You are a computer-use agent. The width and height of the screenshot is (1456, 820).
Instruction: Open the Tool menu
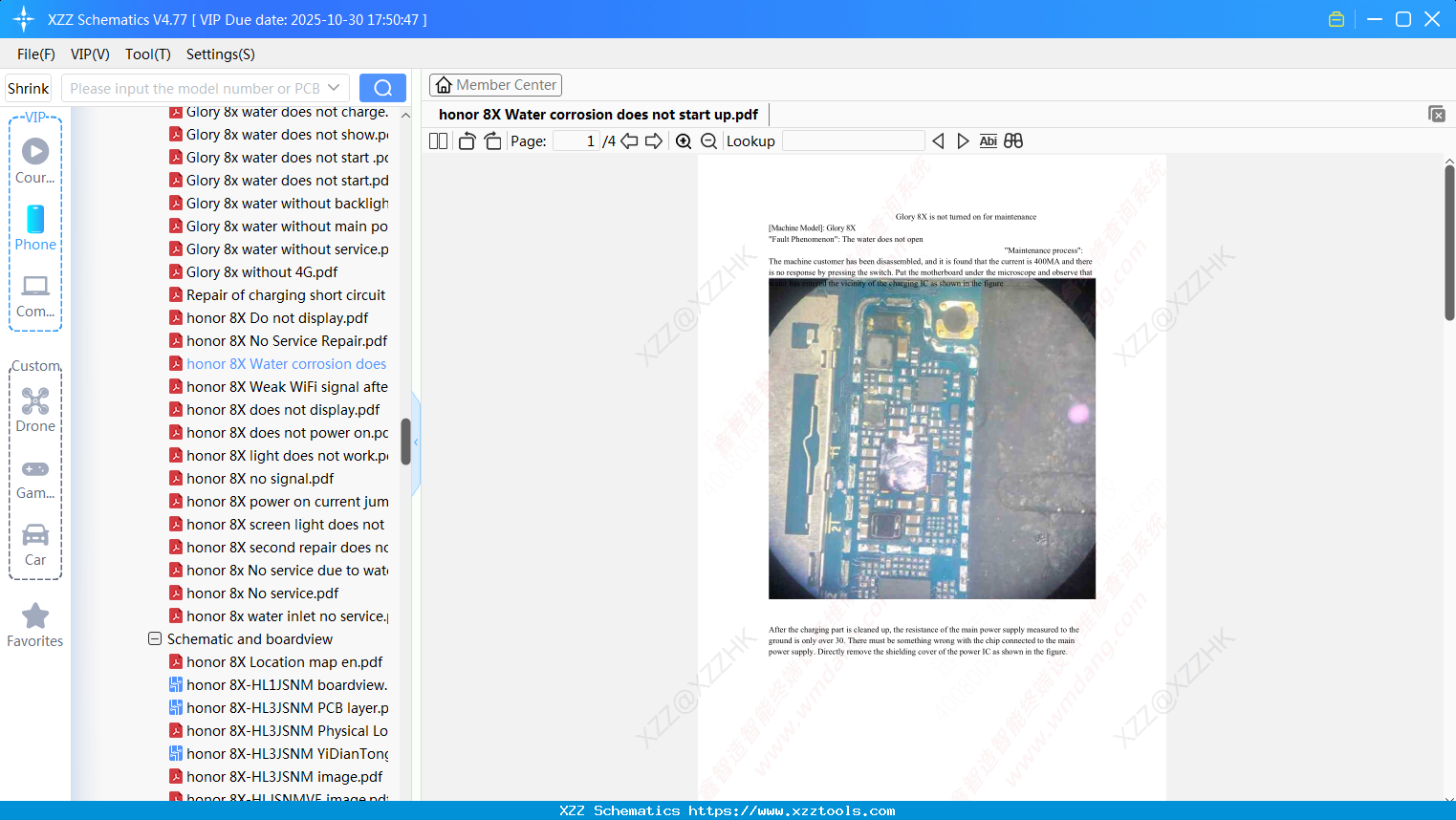(148, 54)
